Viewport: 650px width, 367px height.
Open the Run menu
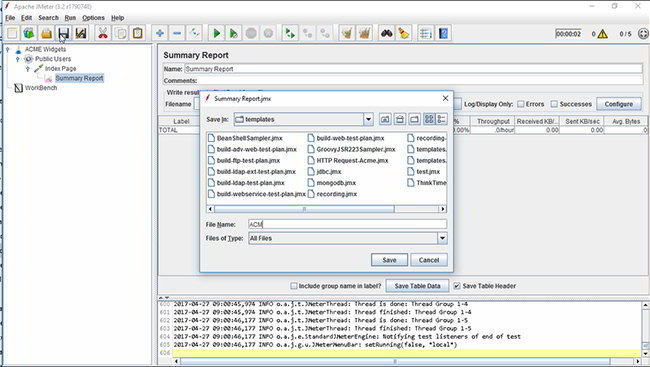[x=70, y=18]
